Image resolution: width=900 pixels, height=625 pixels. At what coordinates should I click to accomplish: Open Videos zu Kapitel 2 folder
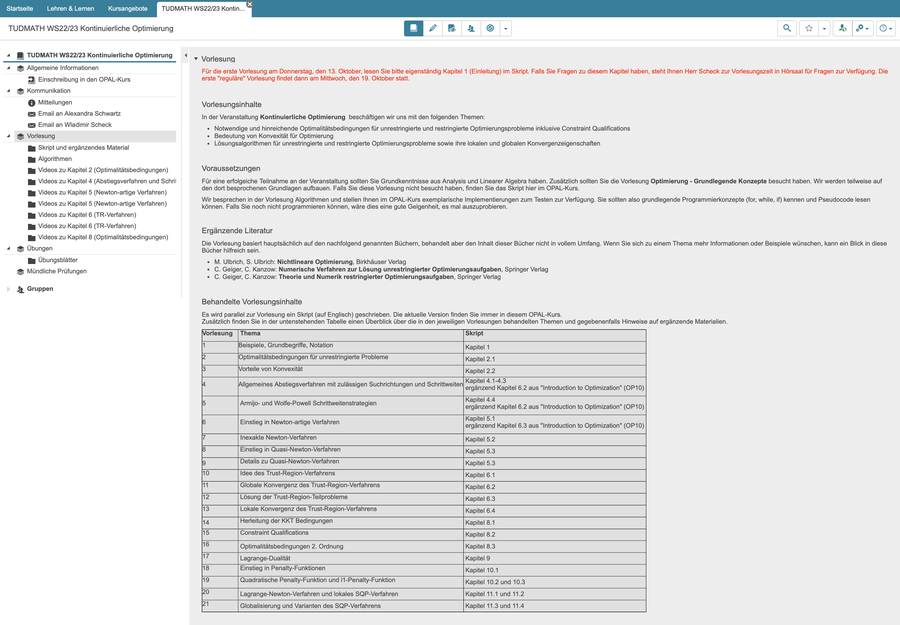tap(103, 170)
